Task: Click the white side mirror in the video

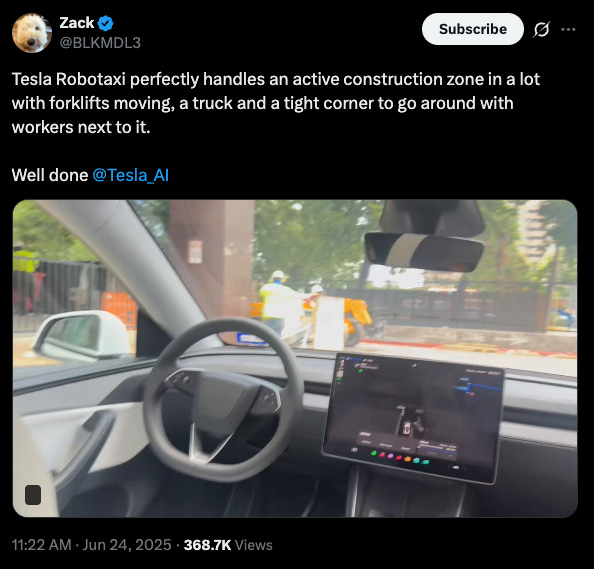Action: point(81,335)
